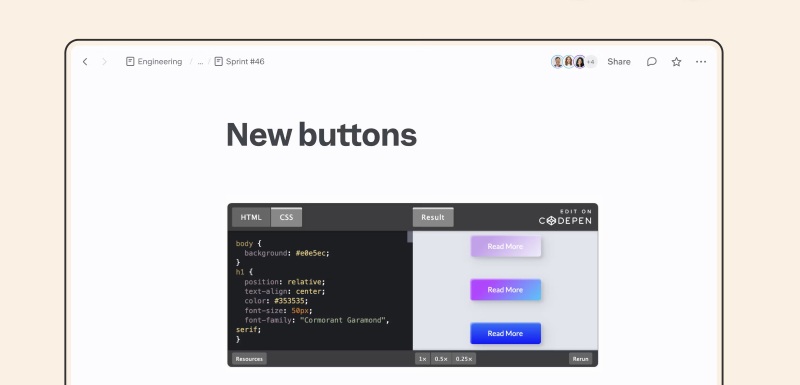Click the third collaborator avatar
800x385 pixels.
pos(580,62)
